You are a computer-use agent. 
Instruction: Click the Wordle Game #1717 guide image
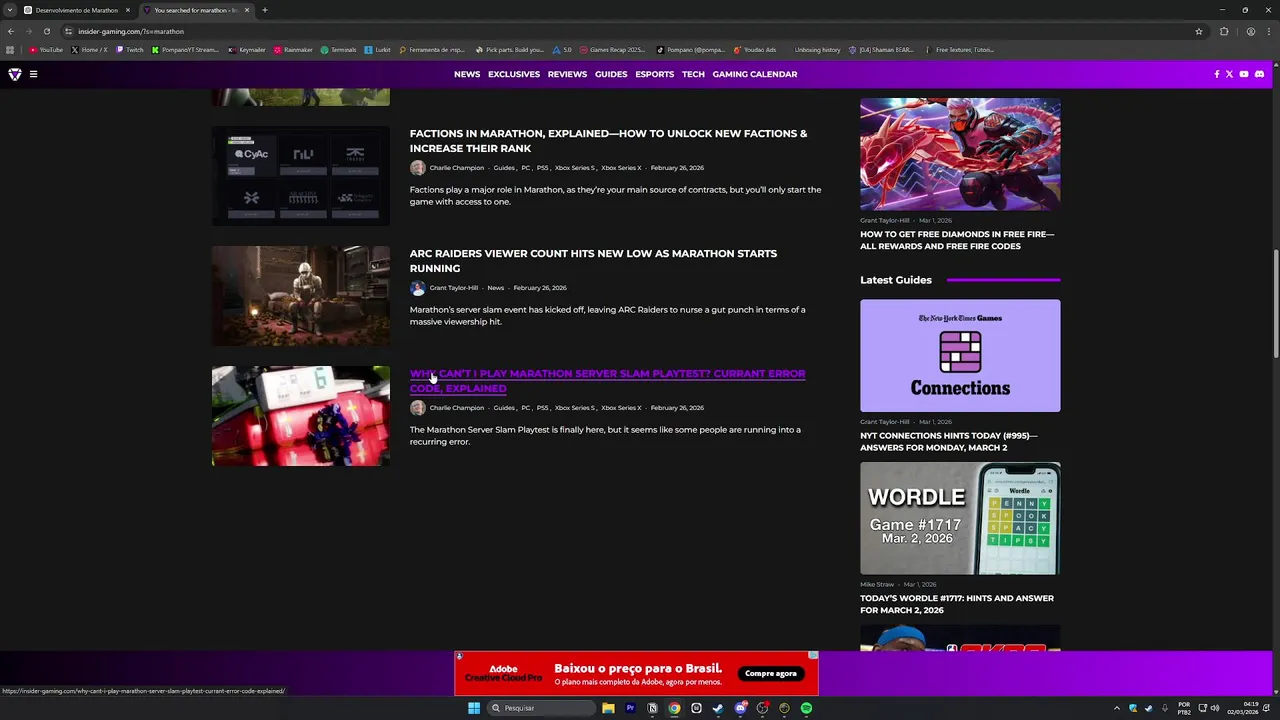(x=960, y=518)
